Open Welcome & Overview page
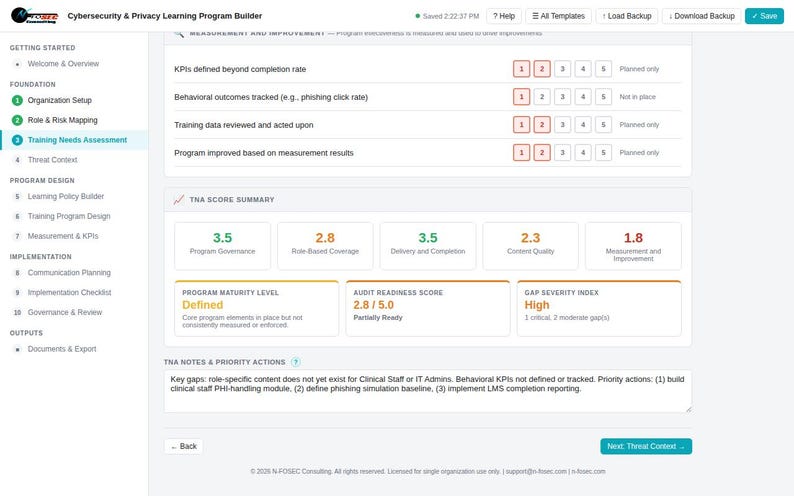 74,64
